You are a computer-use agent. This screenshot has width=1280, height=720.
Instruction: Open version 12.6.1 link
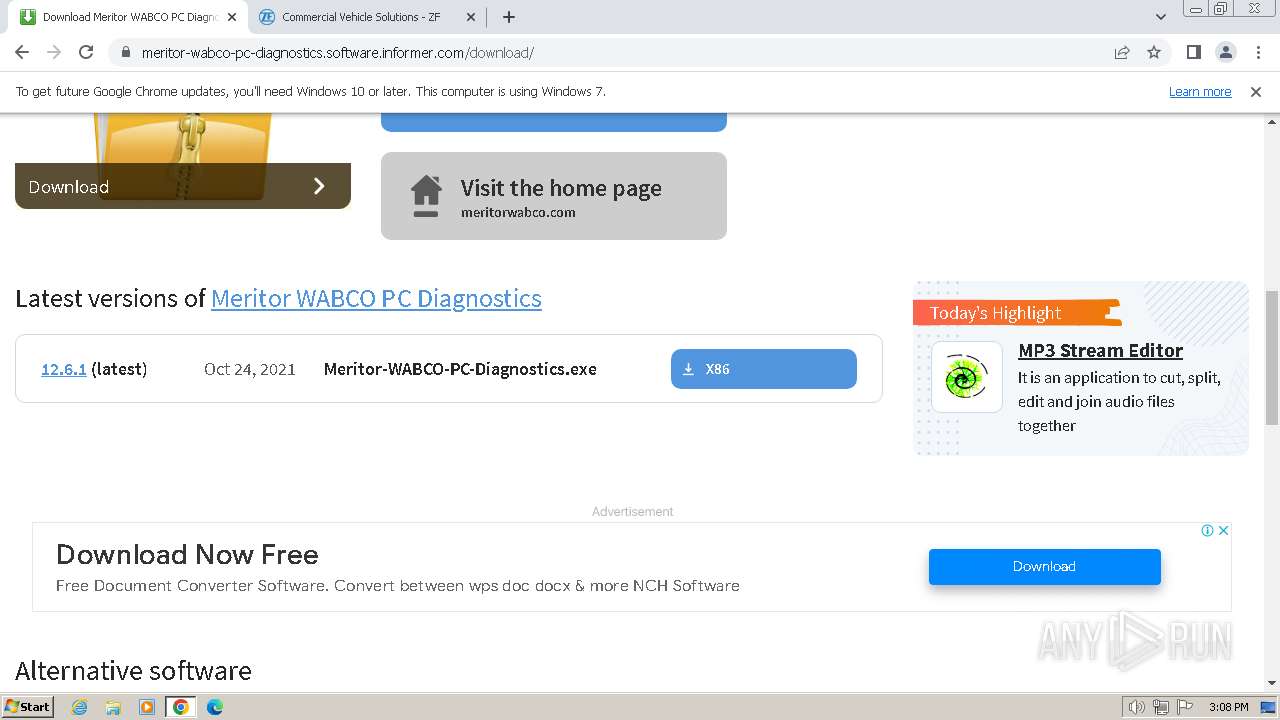[63, 369]
